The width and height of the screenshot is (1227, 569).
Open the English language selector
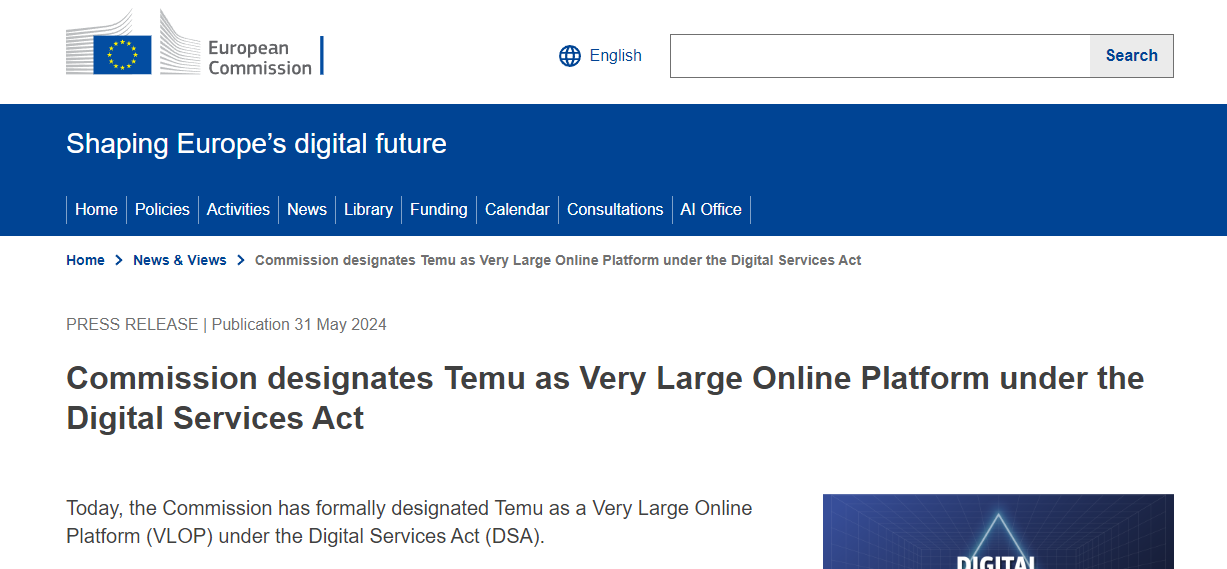pyautogui.click(x=600, y=56)
